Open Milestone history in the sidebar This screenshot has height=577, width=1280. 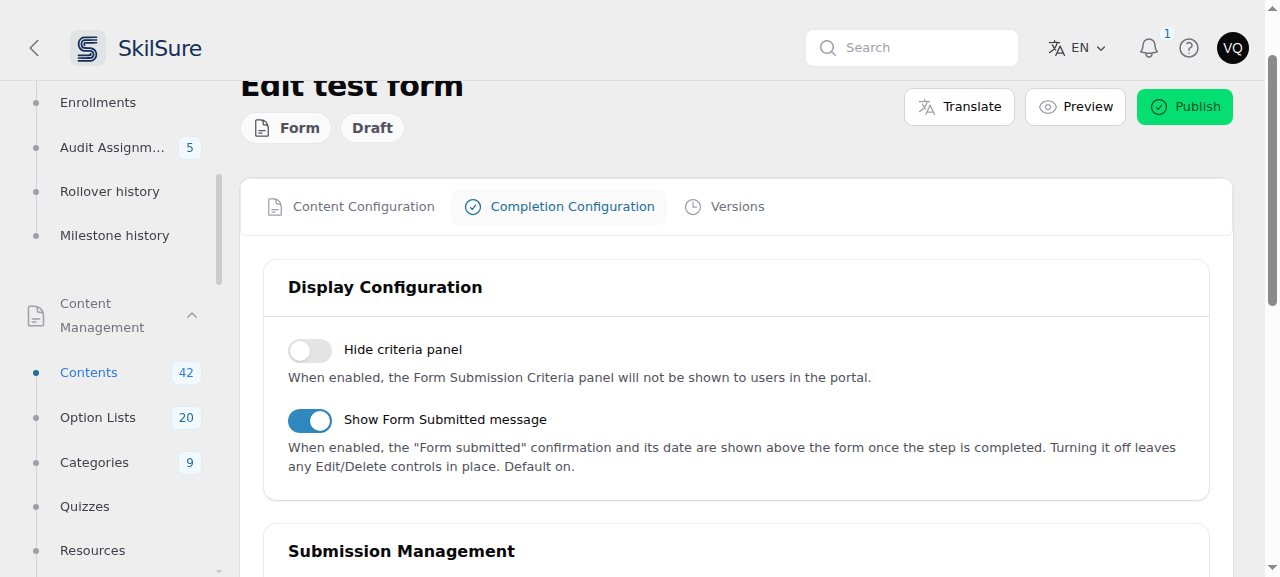(x=115, y=236)
